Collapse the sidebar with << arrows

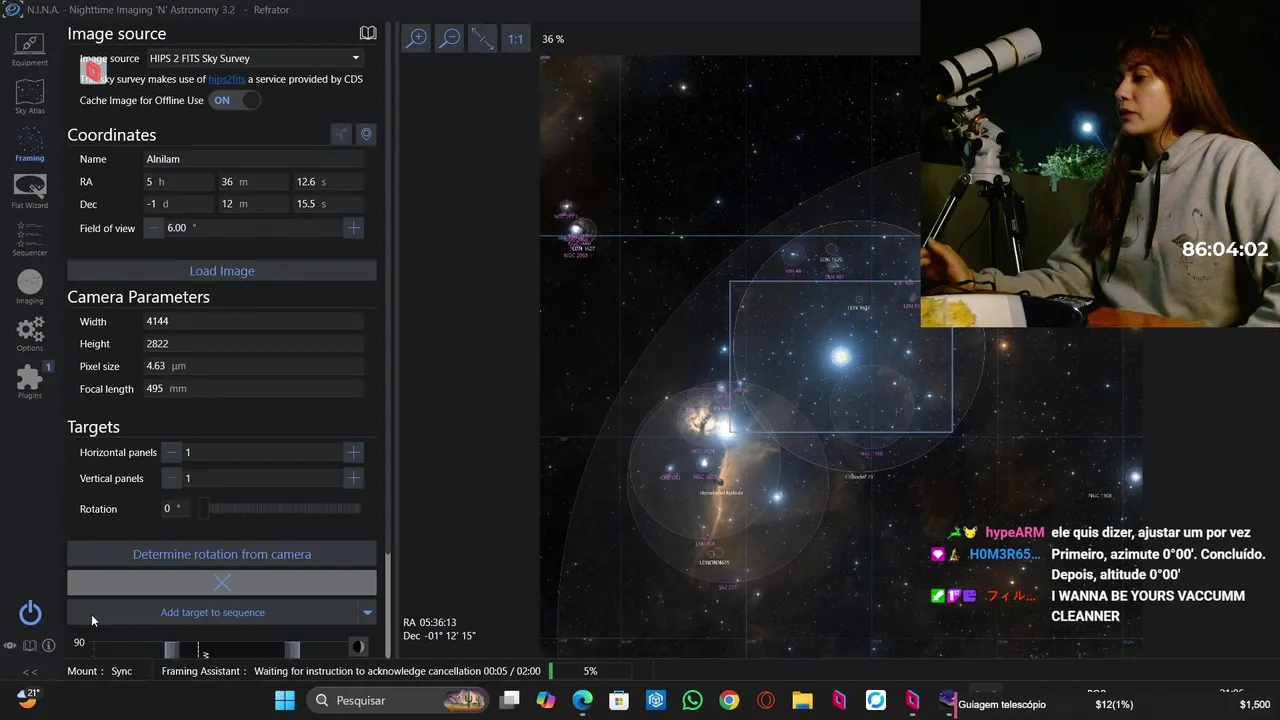pyautogui.click(x=30, y=671)
